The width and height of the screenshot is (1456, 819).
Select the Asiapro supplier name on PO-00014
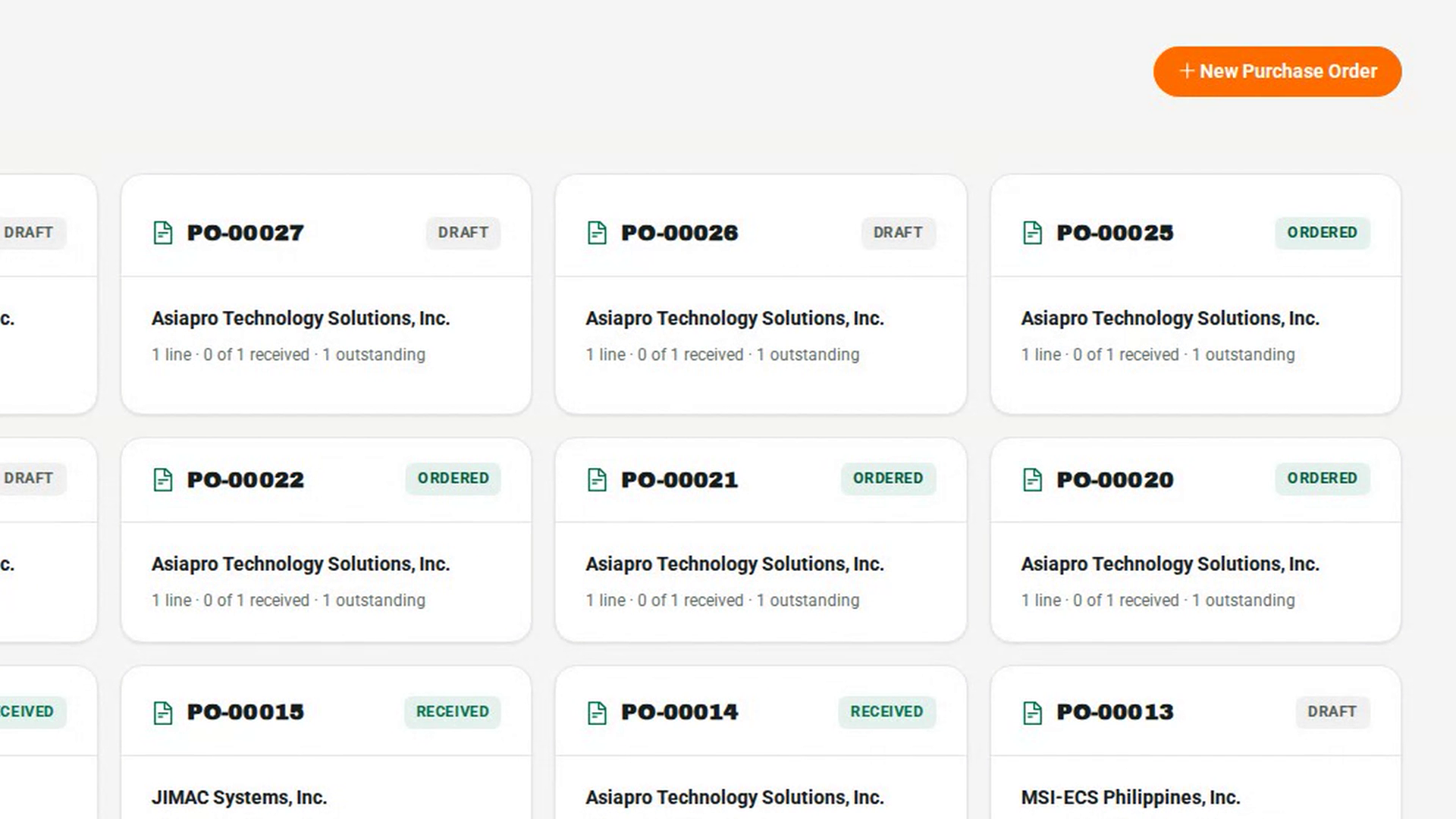click(735, 798)
